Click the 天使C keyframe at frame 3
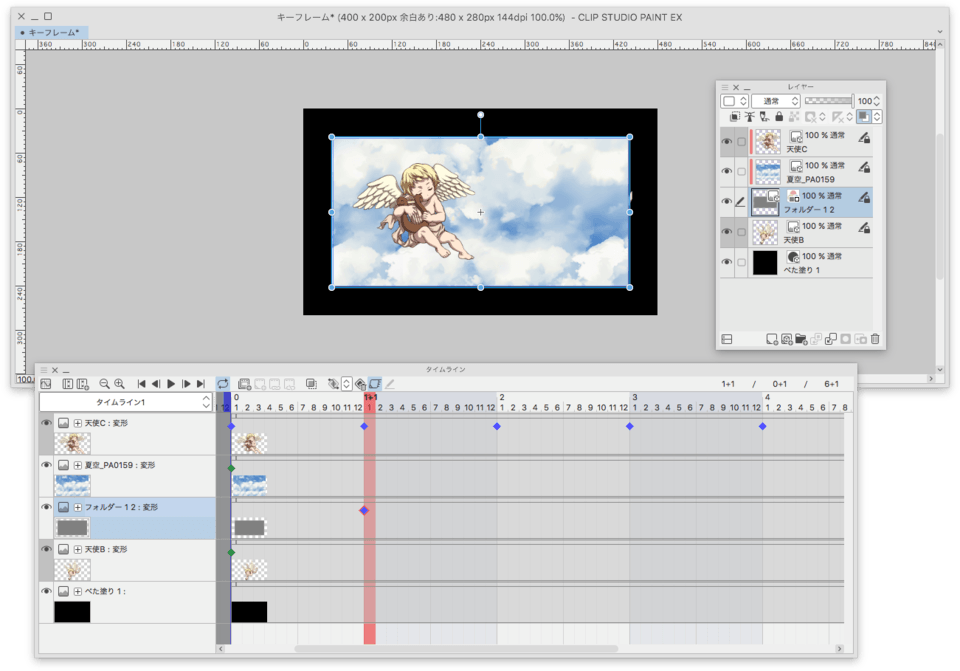 (x=629, y=426)
